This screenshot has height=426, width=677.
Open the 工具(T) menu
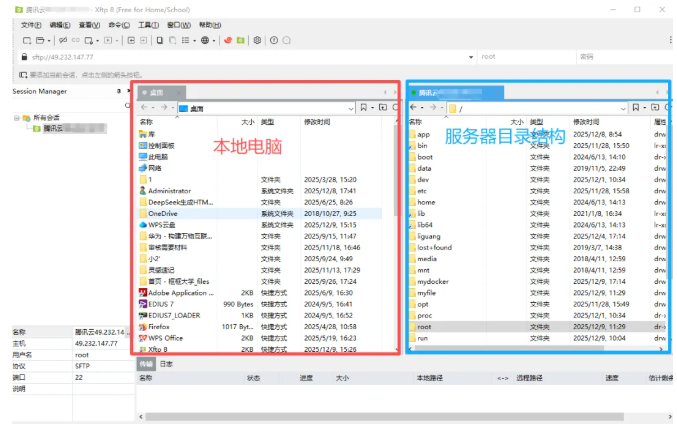tap(147, 23)
